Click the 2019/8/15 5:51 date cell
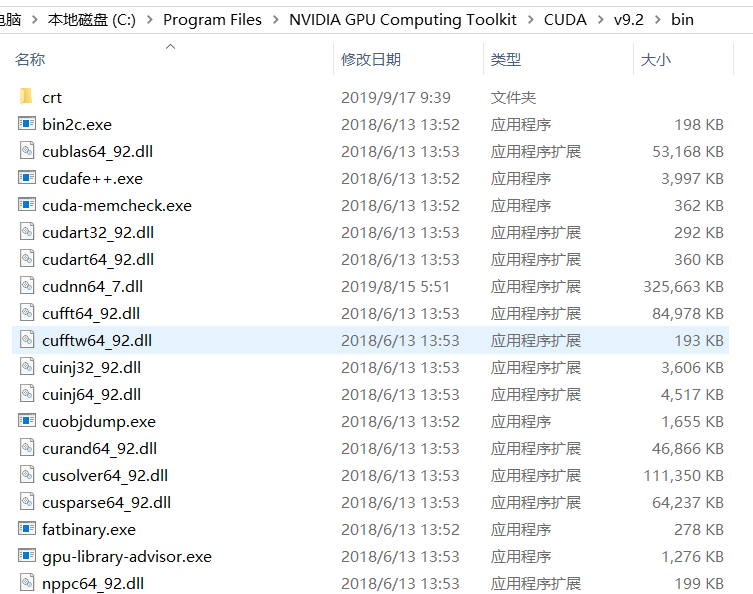This screenshot has width=753, height=594. point(395,286)
